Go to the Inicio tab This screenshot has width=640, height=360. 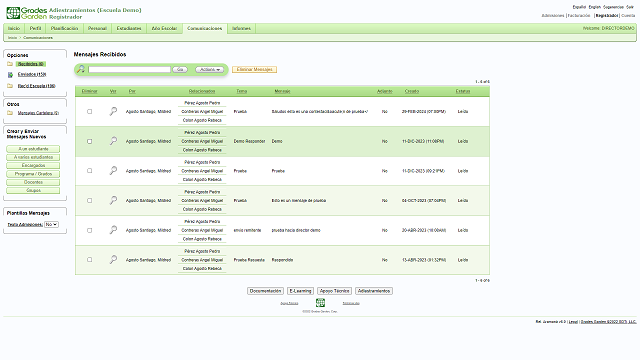tap(14, 28)
